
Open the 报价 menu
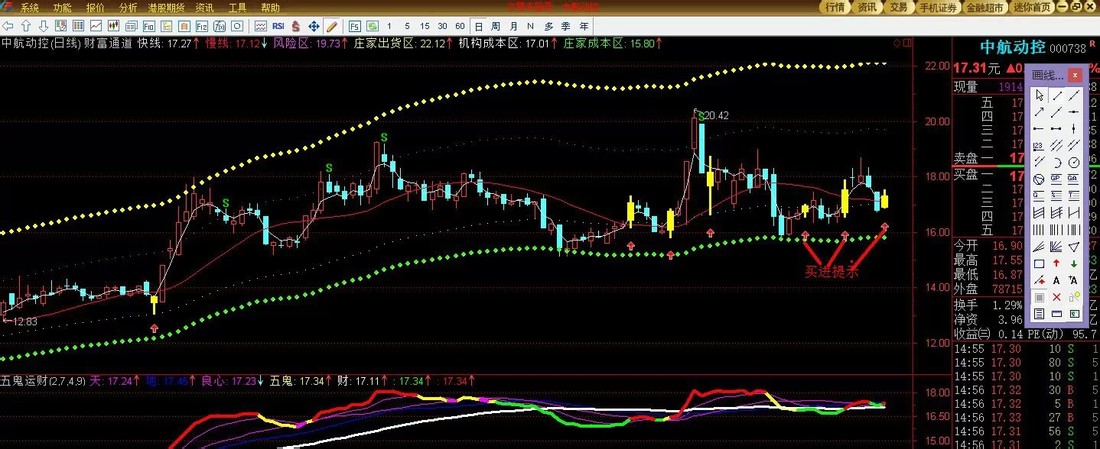coord(95,8)
